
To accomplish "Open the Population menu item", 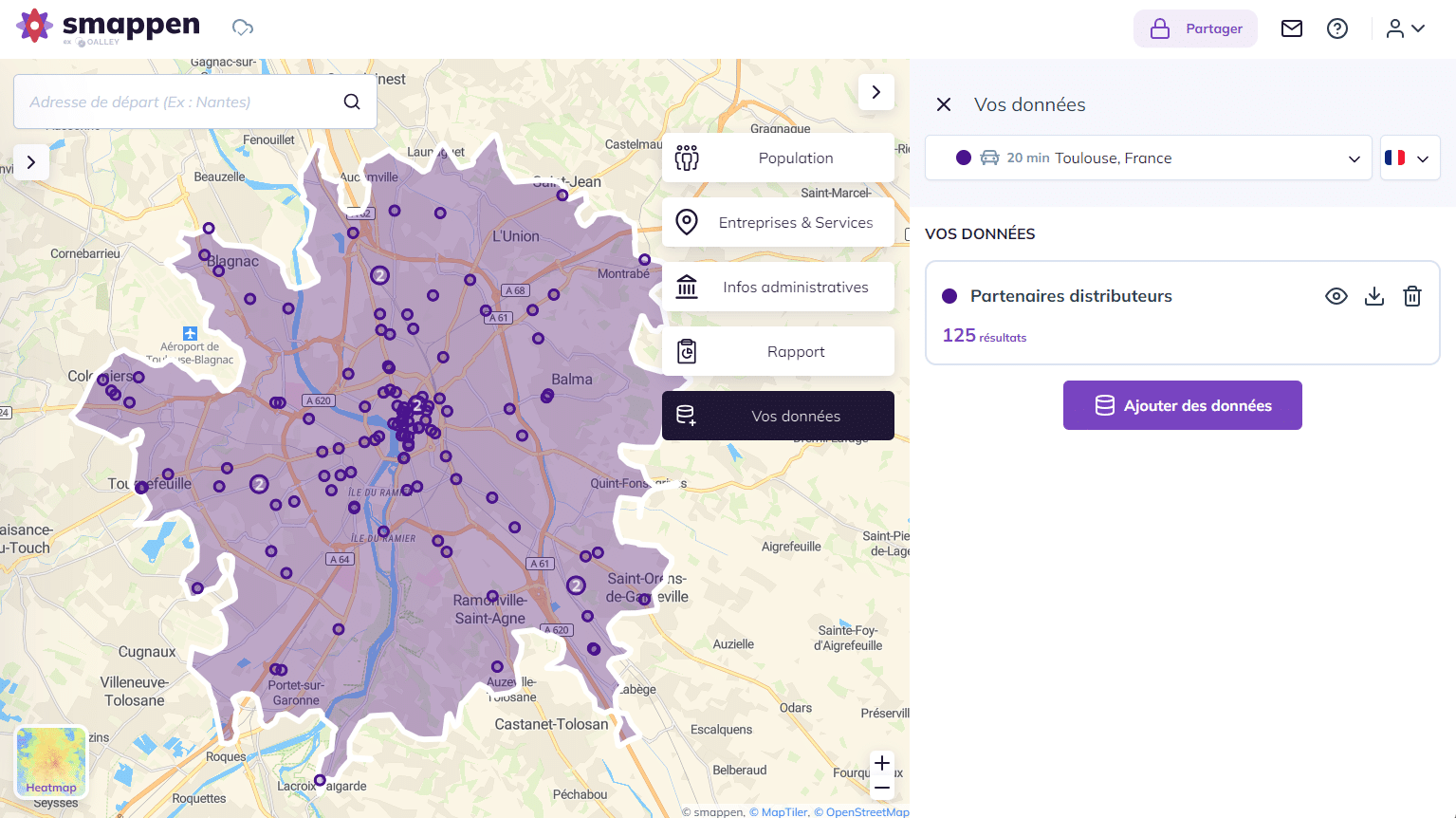I will (x=778, y=158).
